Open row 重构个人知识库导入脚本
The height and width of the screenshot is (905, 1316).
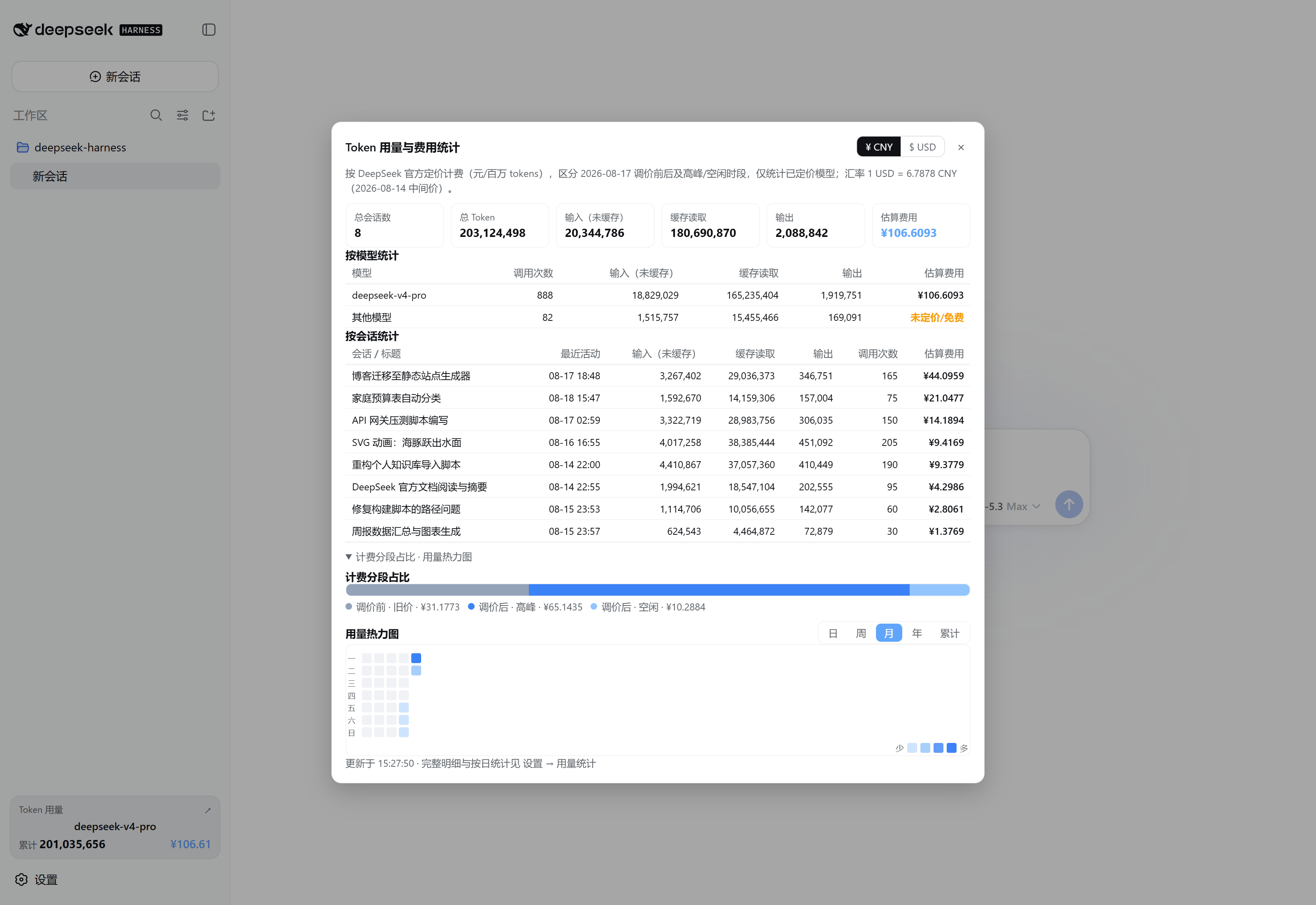tap(658, 465)
